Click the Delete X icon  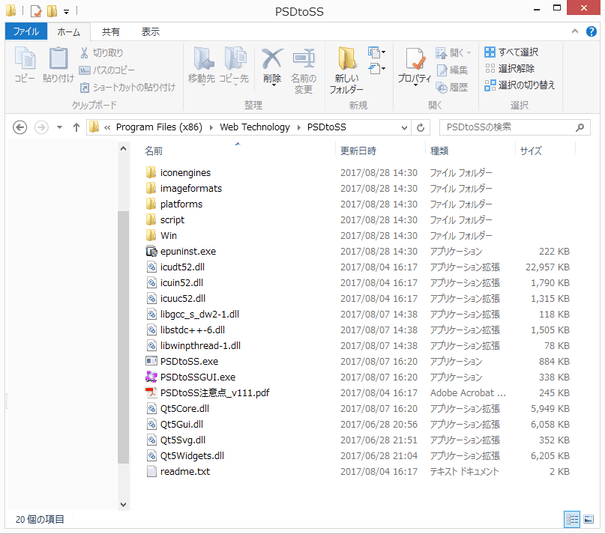(272, 58)
